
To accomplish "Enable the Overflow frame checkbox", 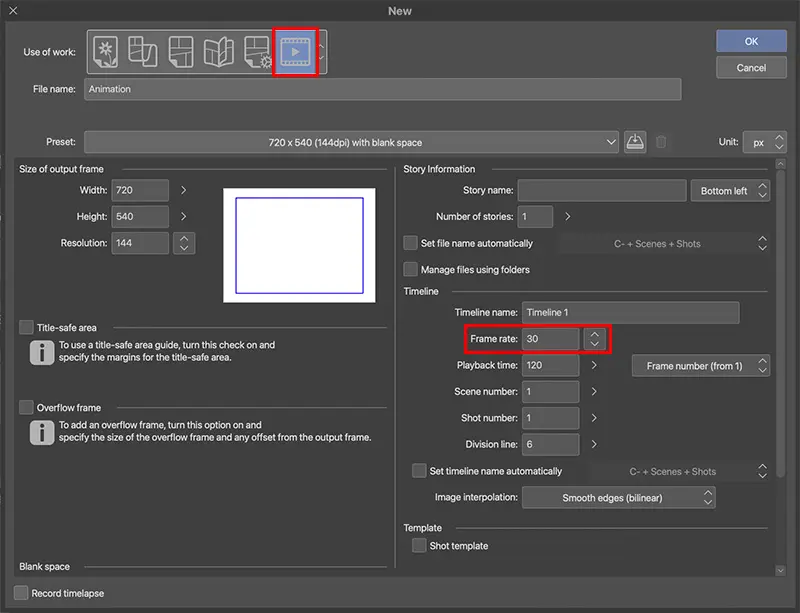I will point(26,407).
